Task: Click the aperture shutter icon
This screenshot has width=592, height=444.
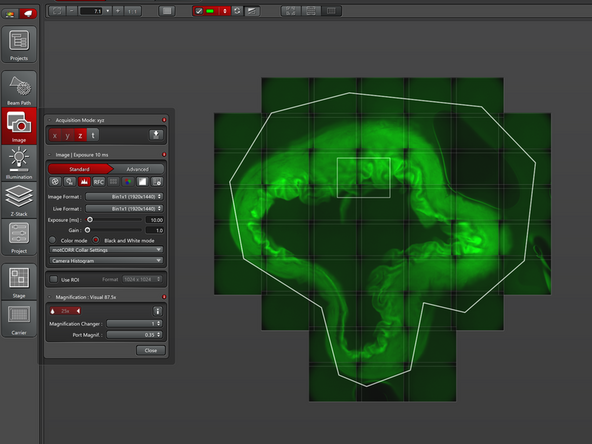Action: [x=55, y=182]
